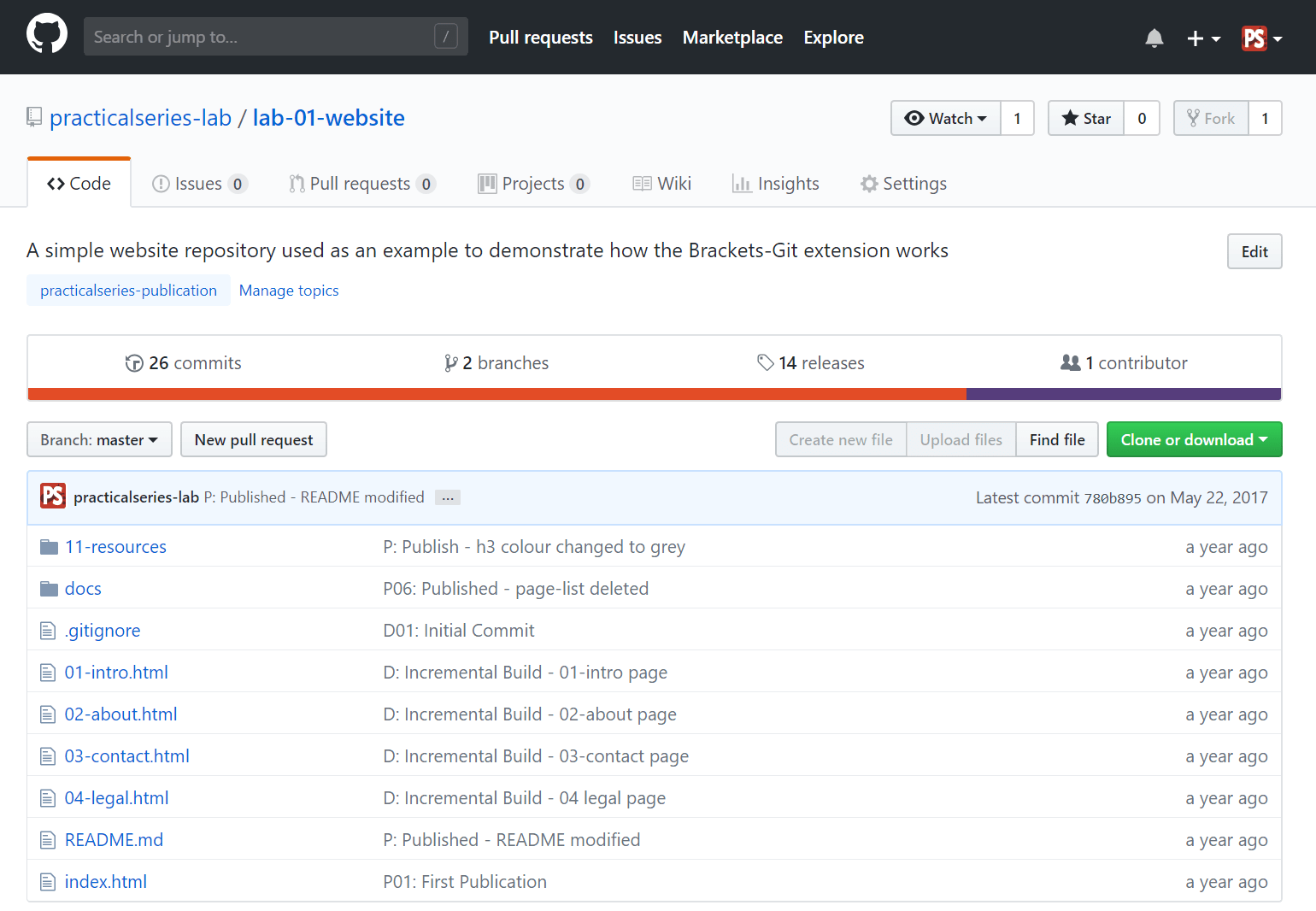Open the Watch dropdown
This screenshot has width=1316, height=911.
(945, 118)
